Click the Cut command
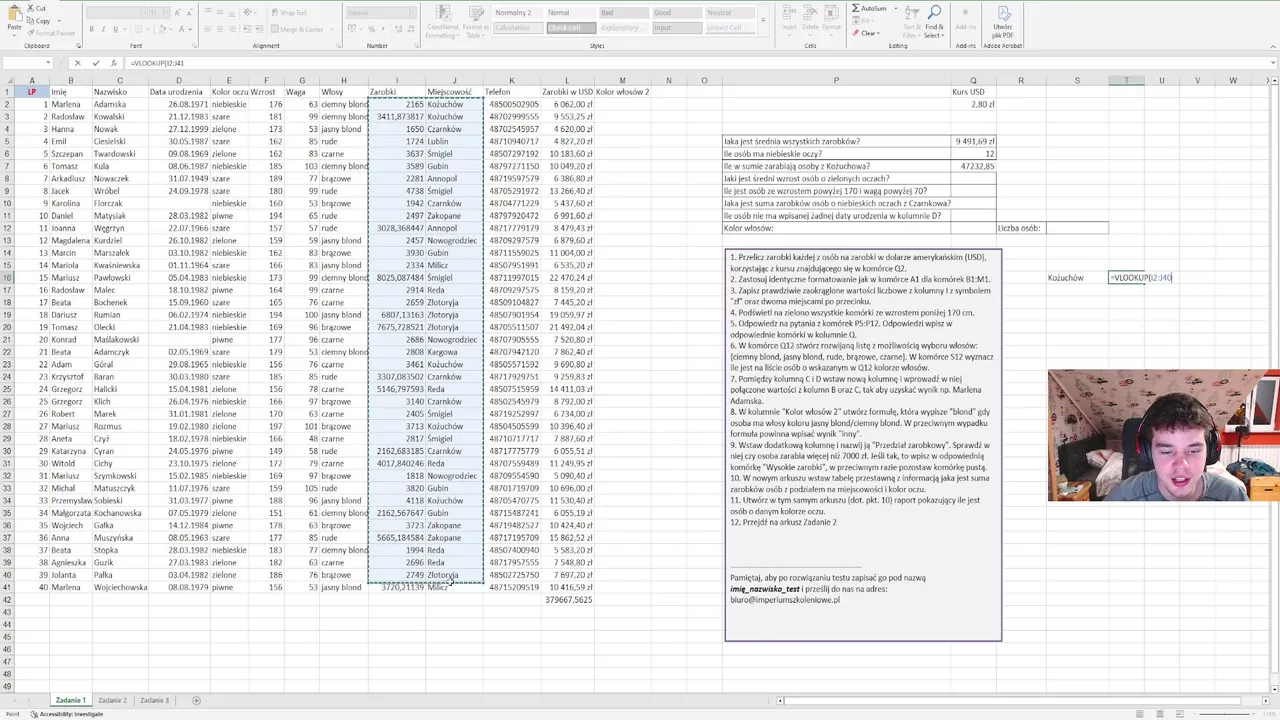The width and height of the screenshot is (1280, 720). pyautogui.click(x=36, y=8)
